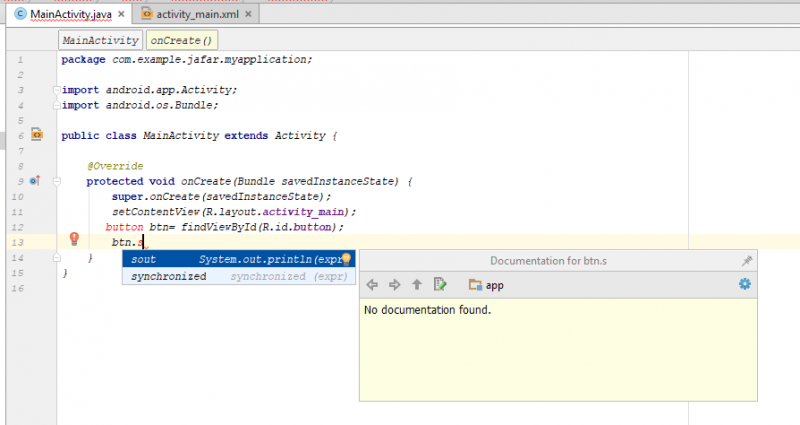Click the forward arrow in documentation popup
Image resolution: width=800 pixels, height=425 pixels.
click(x=395, y=285)
